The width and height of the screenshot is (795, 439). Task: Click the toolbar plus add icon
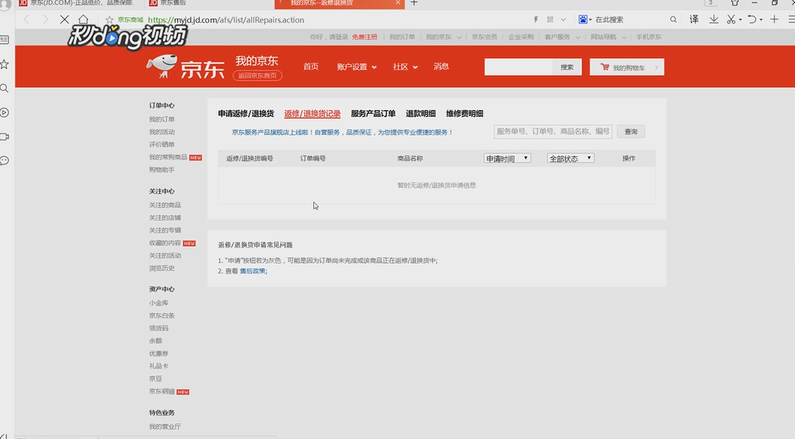pos(774,19)
